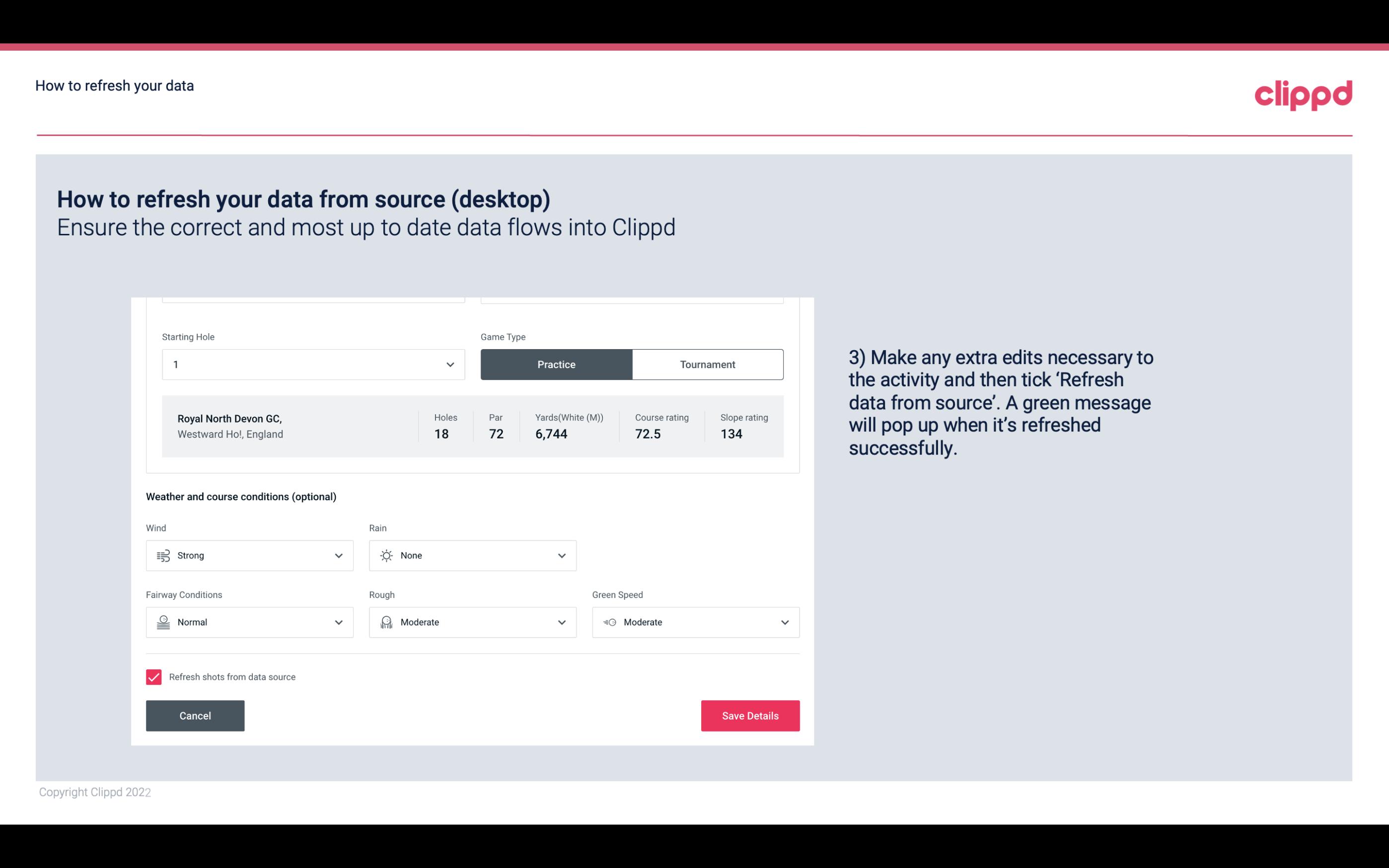Screen dimensions: 1389x868
Task: Select the Practice game type toggle
Action: point(556,364)
